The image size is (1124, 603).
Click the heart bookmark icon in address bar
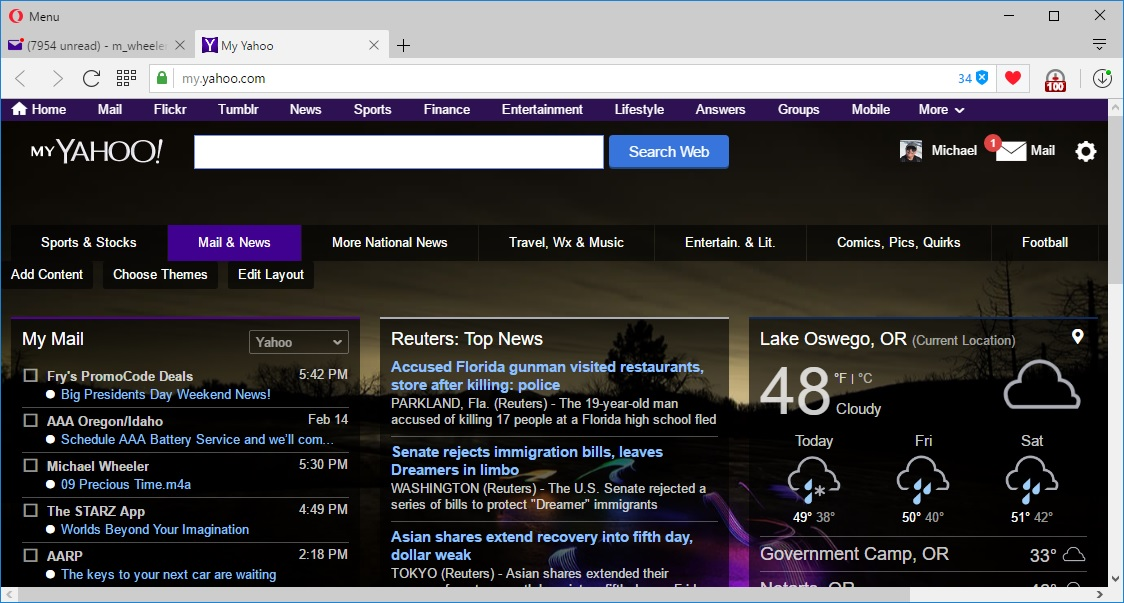tap(1012, 78)
